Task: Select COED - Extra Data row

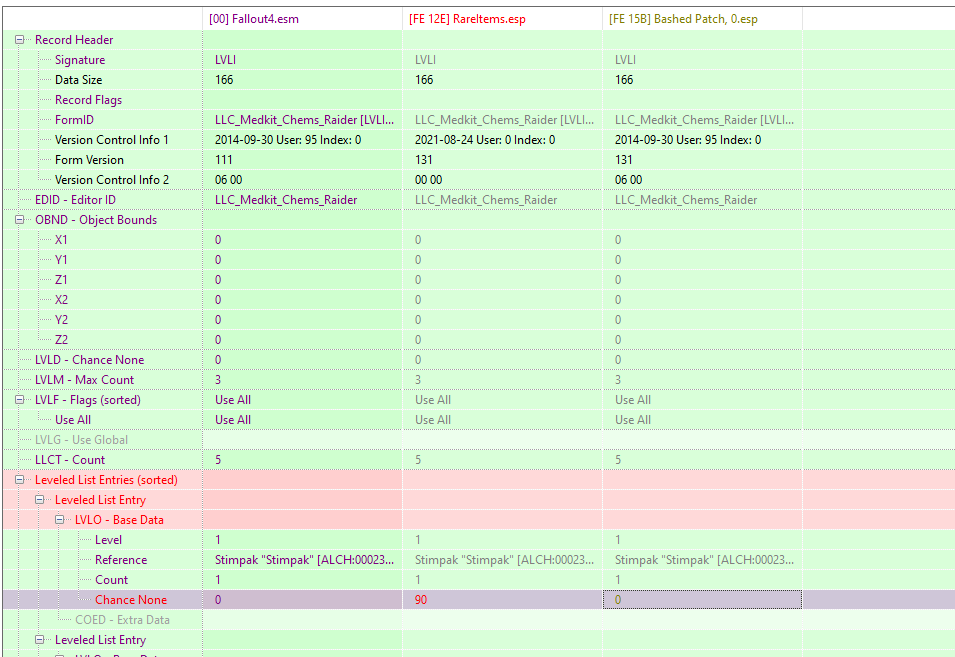Action: pyautogui.click(x=122, y=620)
